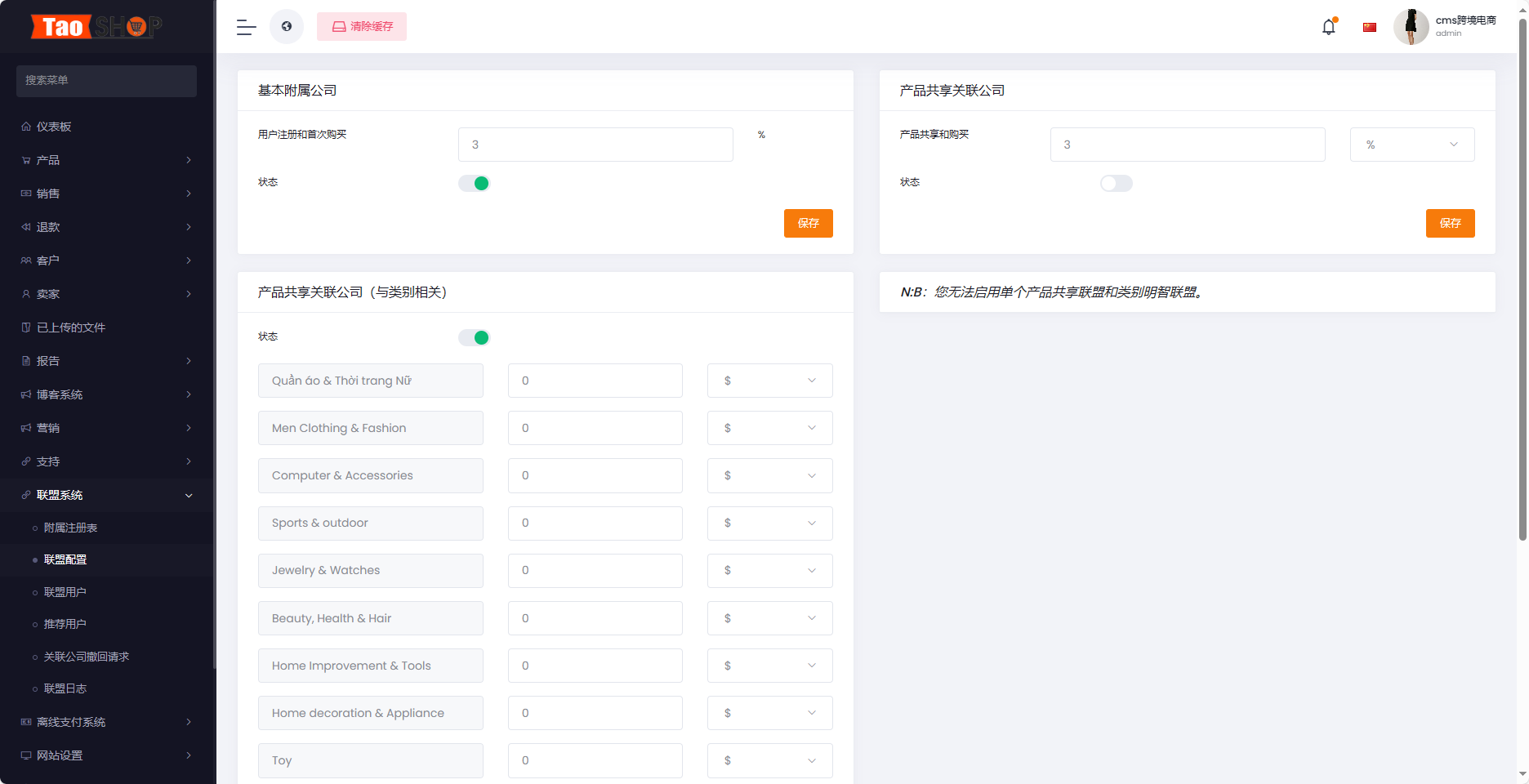Open 推荐用户 submenu item
This screenshot has width=1529, height=784.
click(65, 624)
